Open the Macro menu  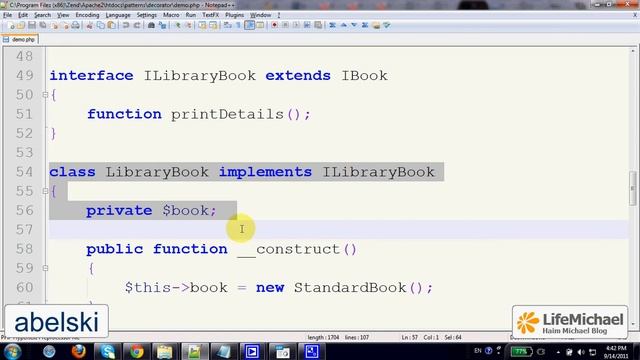tap(171, 15)
